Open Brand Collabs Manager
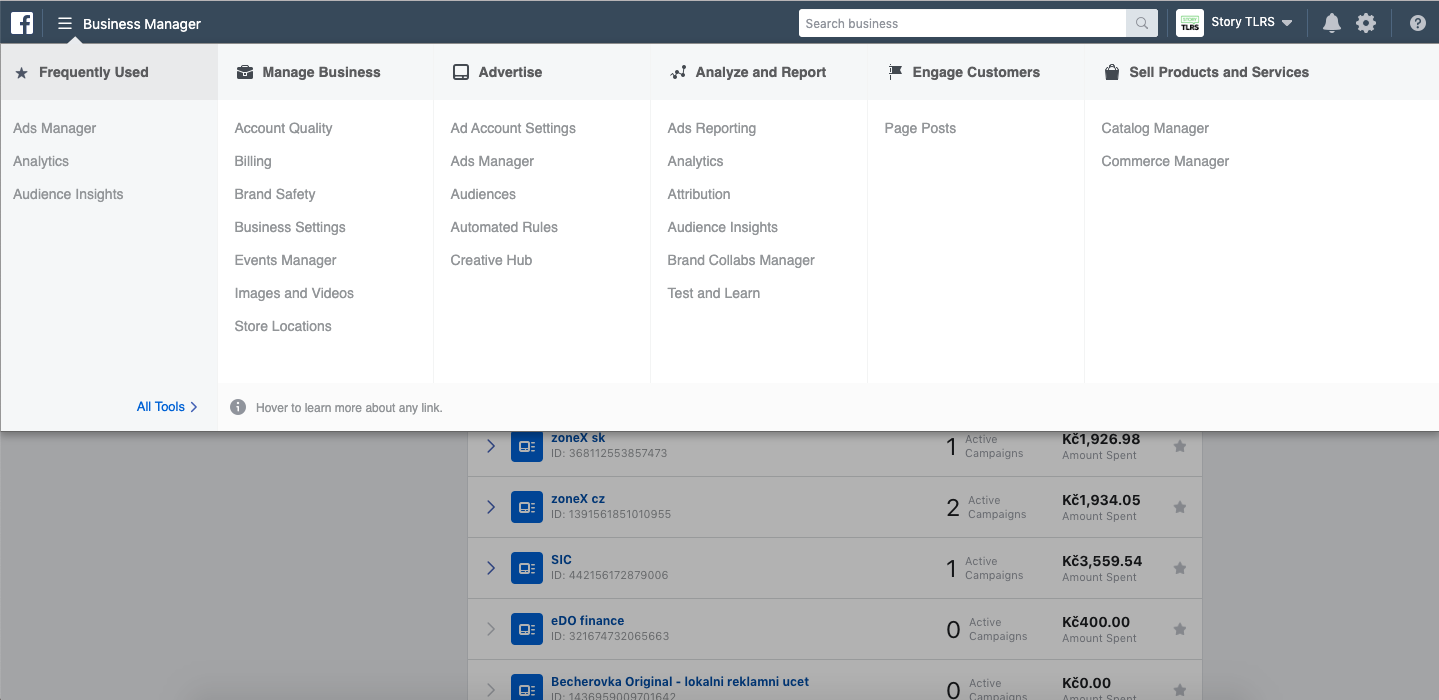This screenshot has width=1439, height=700. 741,260
